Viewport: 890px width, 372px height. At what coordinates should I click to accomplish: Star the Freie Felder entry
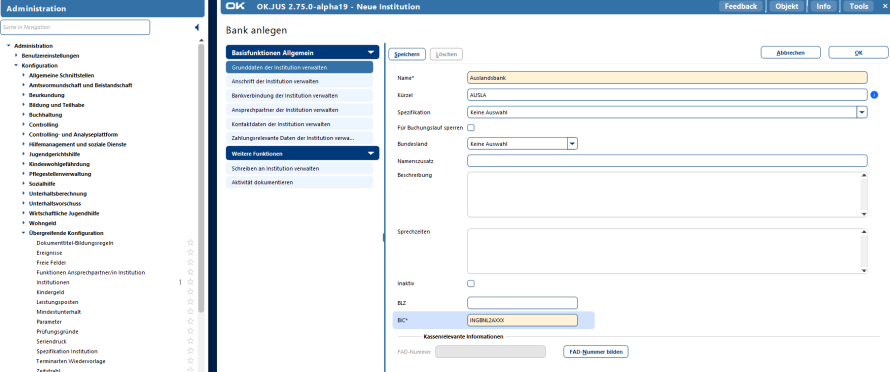click(191, 262)
